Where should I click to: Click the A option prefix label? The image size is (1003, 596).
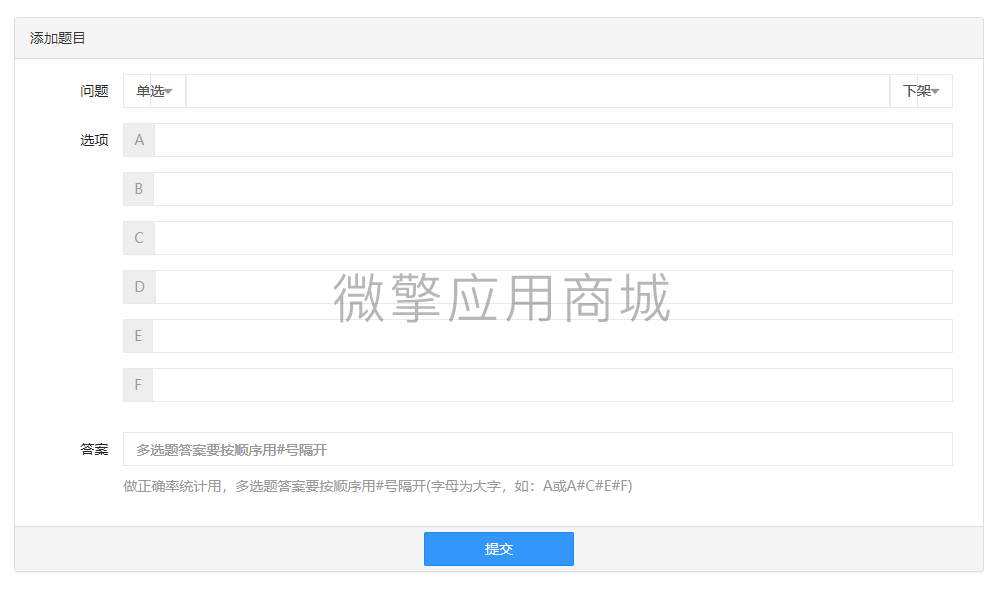coord(139,140)
